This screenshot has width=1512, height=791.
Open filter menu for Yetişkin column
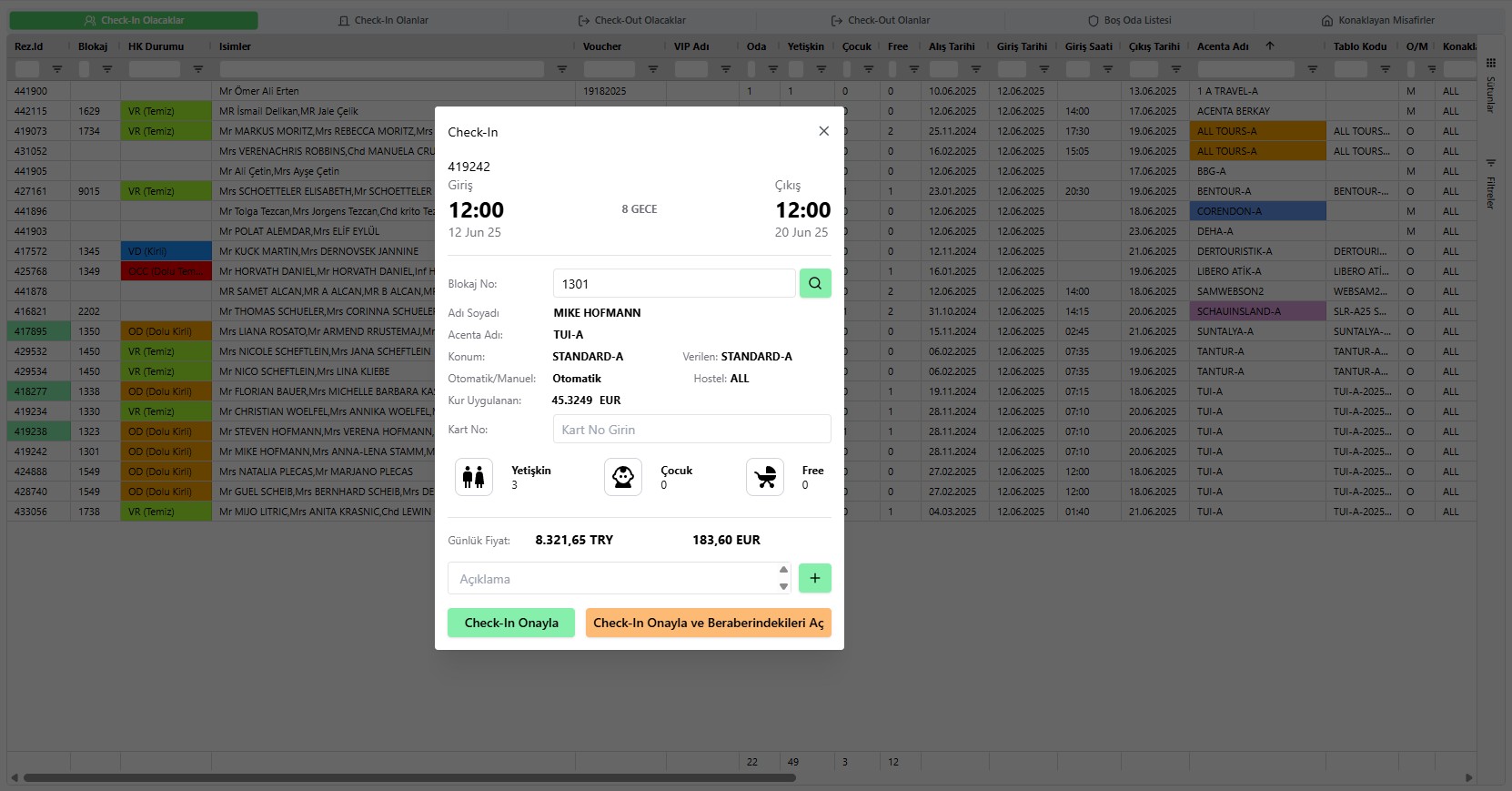pyautogui.click(x=822, y=69)
